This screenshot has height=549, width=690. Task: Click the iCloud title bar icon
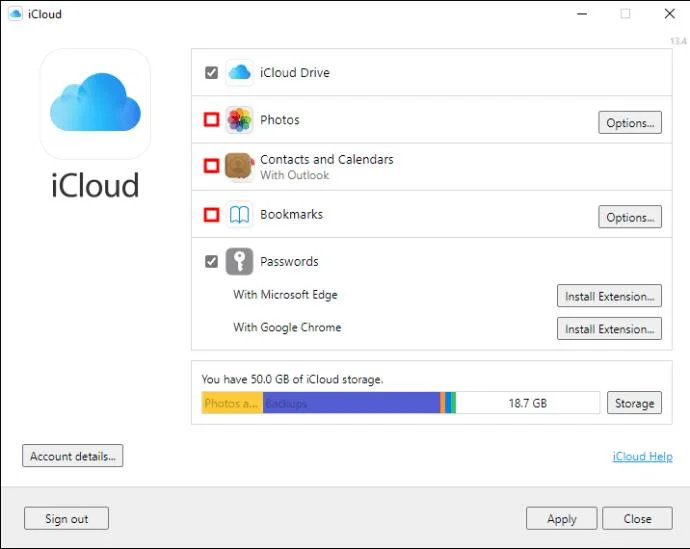click(x=15, y=14)
